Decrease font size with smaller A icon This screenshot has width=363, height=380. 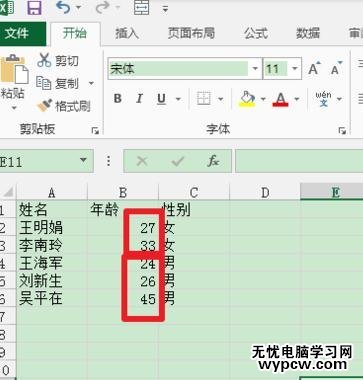click(336, 68)
